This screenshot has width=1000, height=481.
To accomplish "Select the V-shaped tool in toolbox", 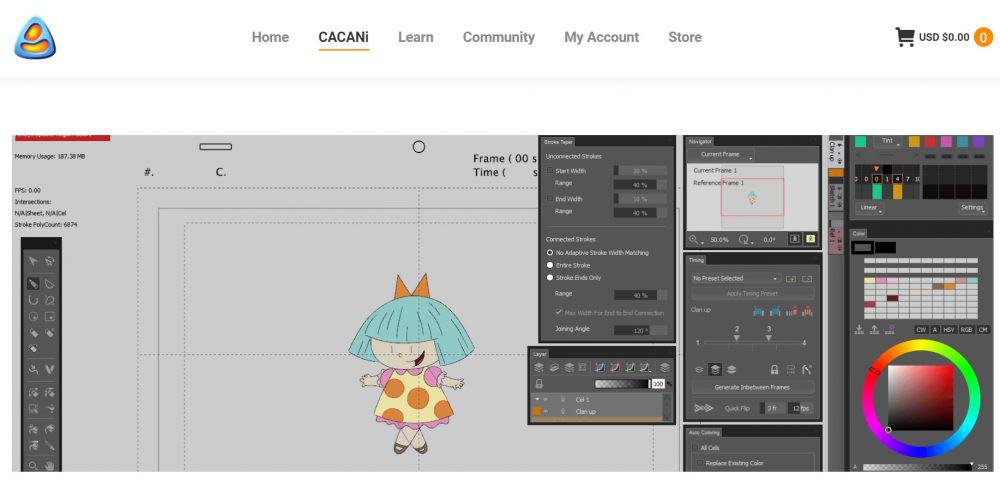I will (x=49, y=369).
